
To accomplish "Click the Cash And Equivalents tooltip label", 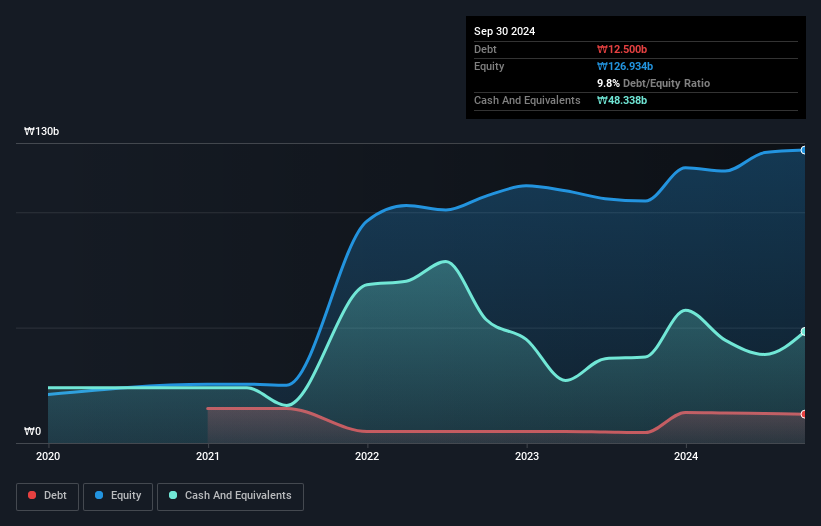I will (527, 100).
